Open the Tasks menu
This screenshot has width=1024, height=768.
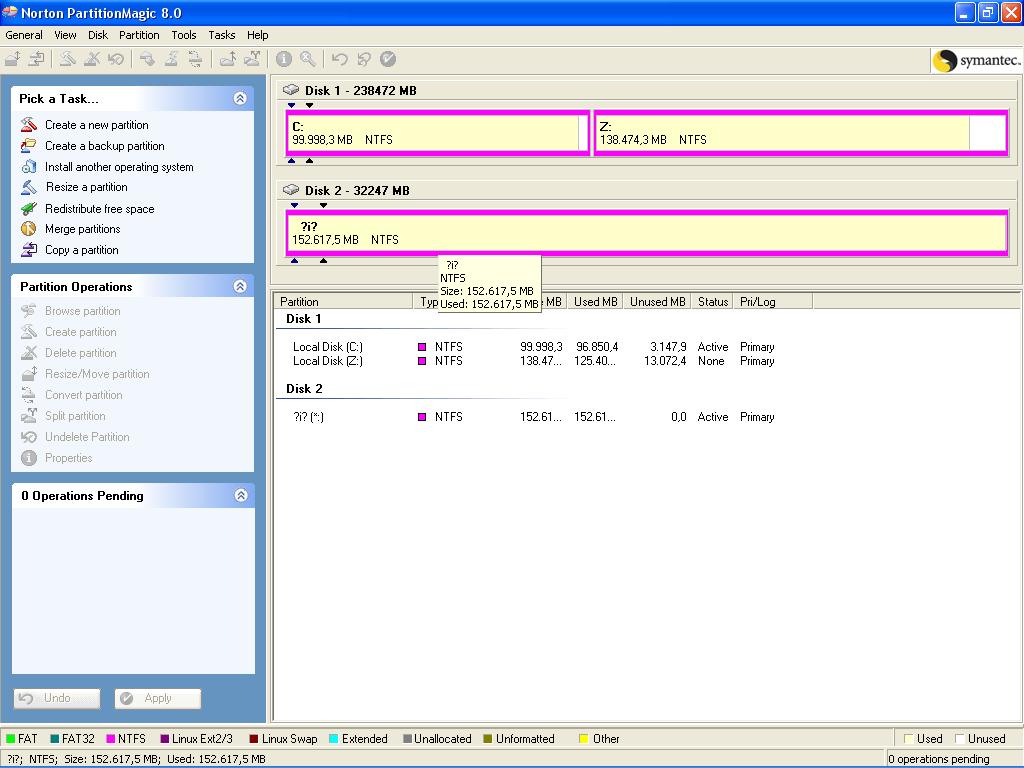(x=221, y=35)
